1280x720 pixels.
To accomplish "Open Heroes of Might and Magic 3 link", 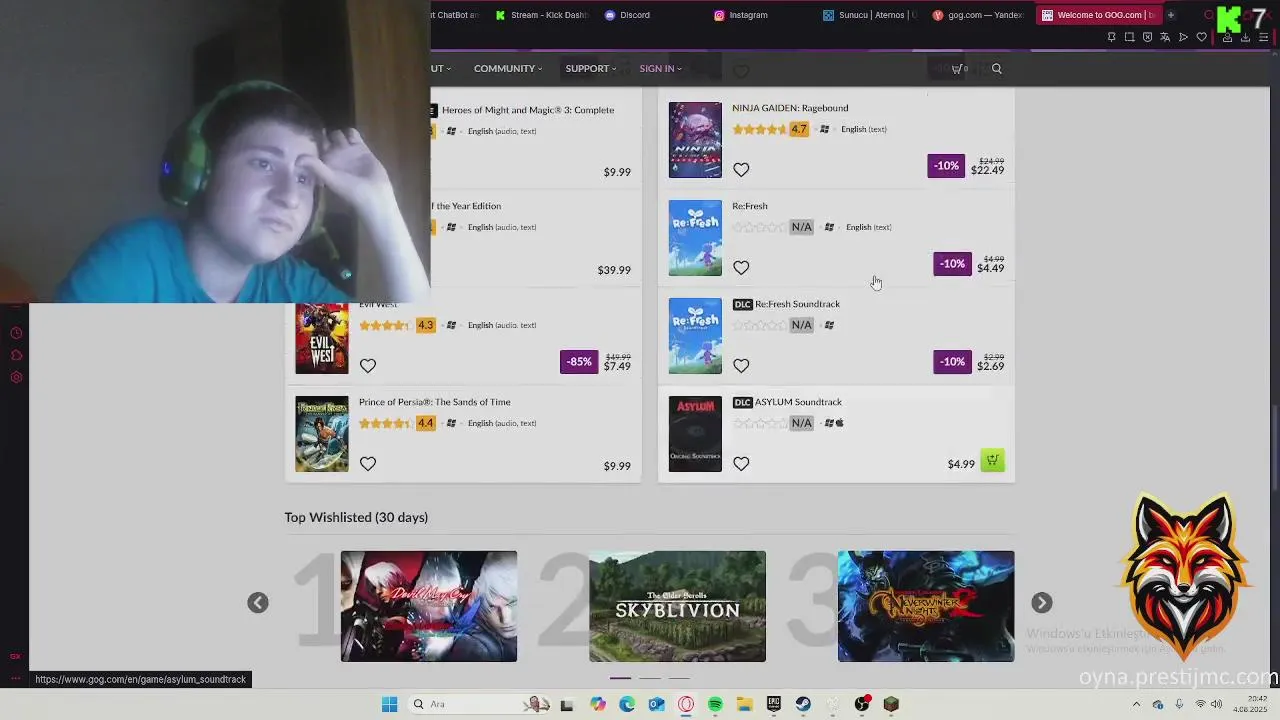I will [x=528, y=110].
